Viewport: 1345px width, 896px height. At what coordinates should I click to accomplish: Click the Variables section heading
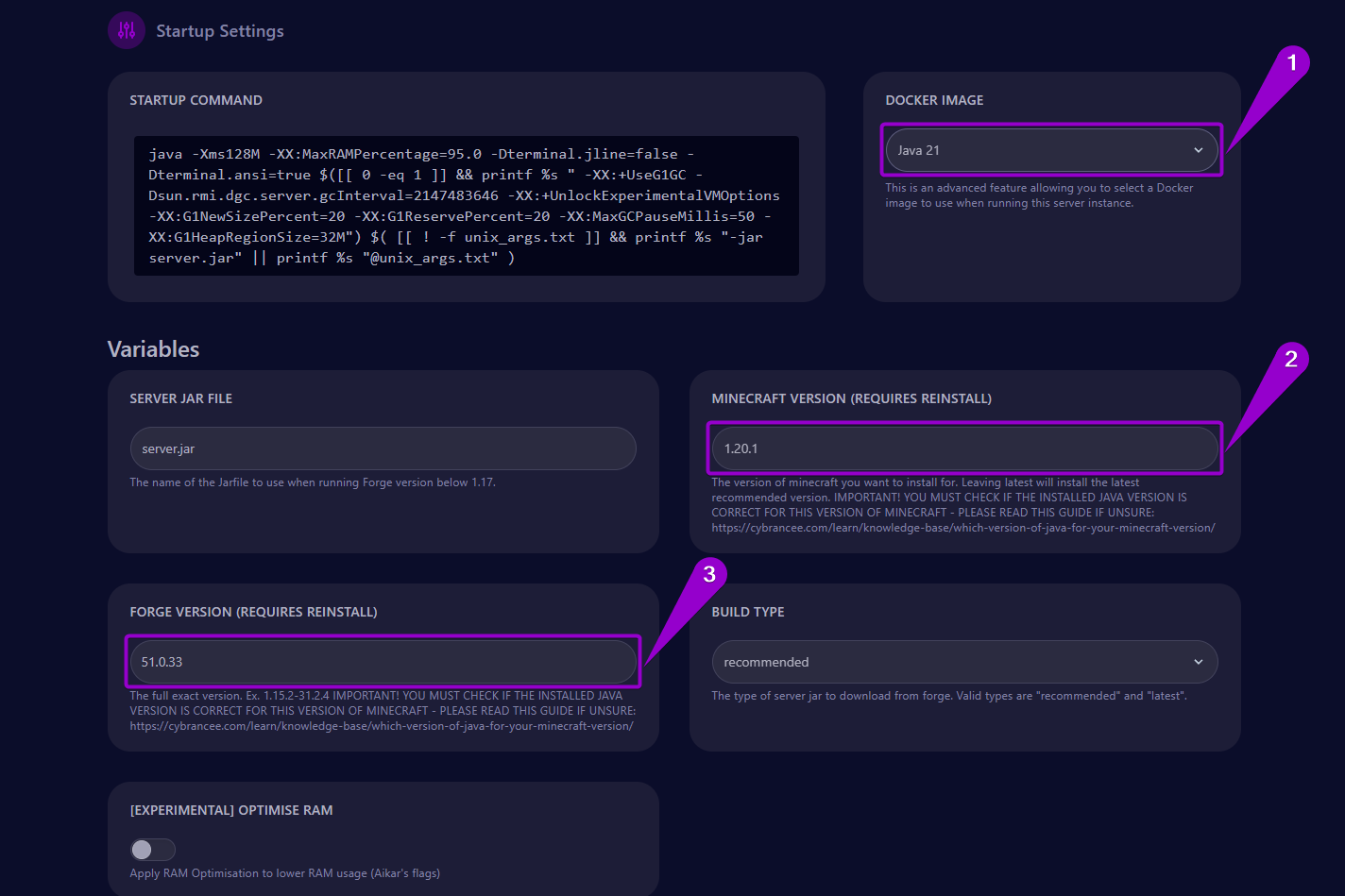(153, 348)
